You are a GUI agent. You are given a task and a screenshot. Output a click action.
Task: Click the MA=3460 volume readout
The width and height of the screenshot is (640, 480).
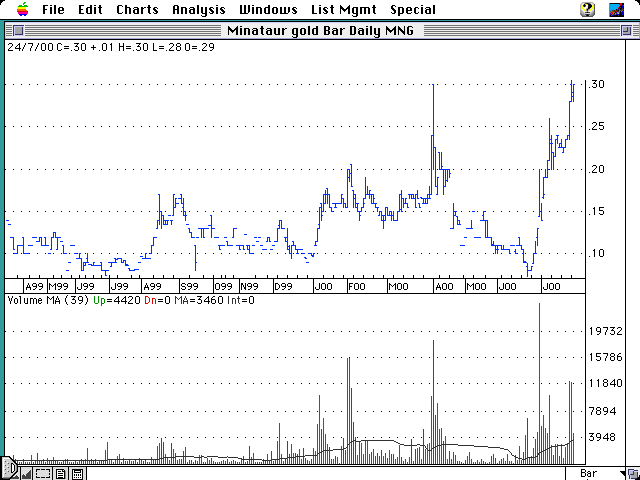[x=199, y=300]
